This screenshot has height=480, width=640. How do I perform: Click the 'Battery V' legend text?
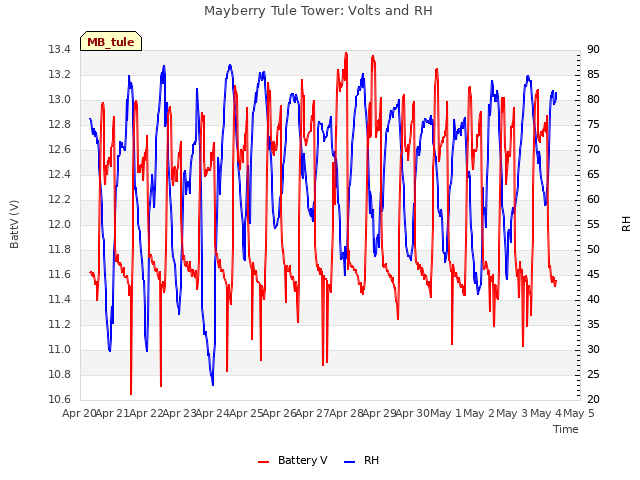pyautogui.click(x=302, y=460)
